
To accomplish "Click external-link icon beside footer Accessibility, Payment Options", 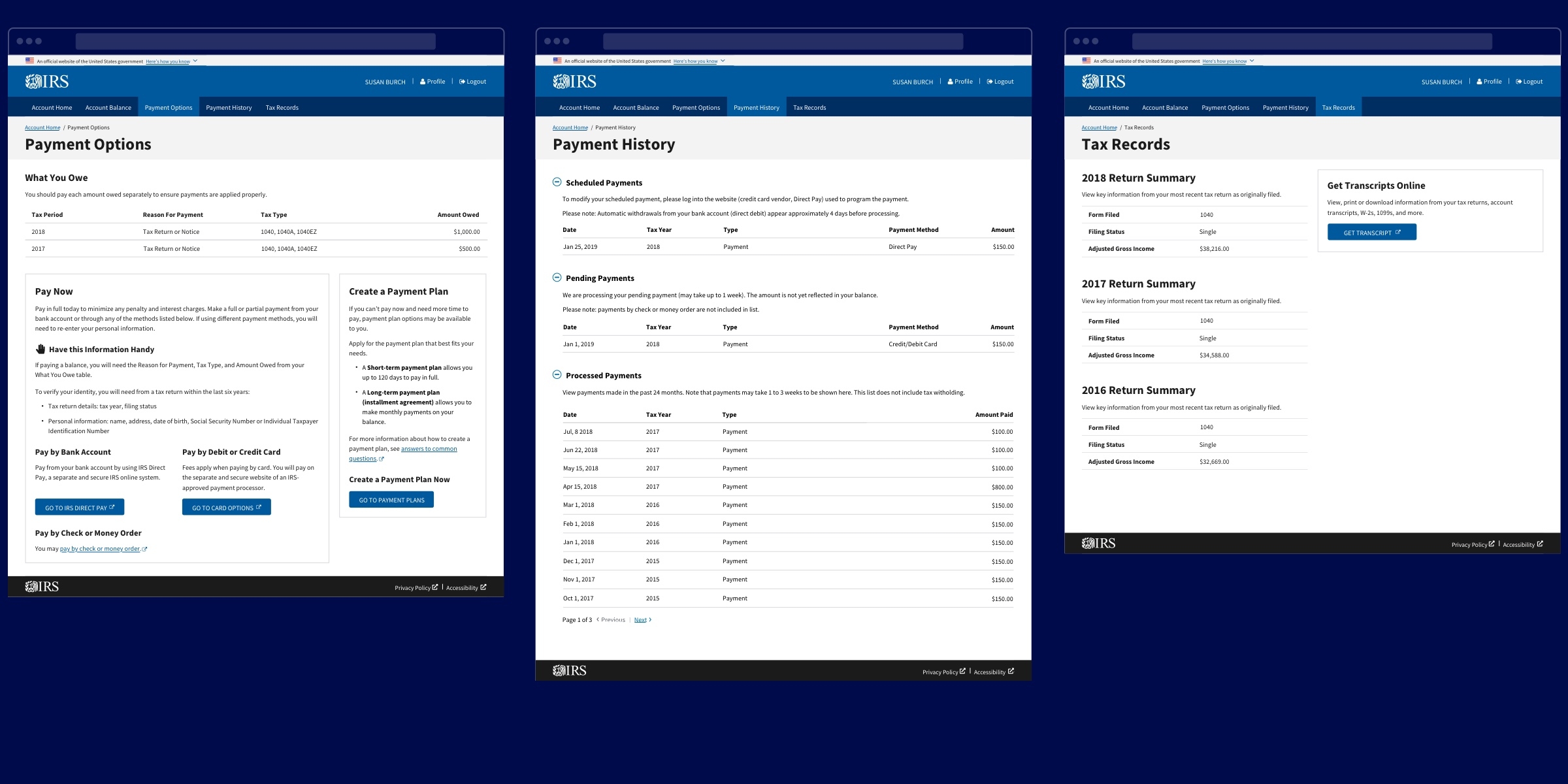I will (x=483, y=587).
